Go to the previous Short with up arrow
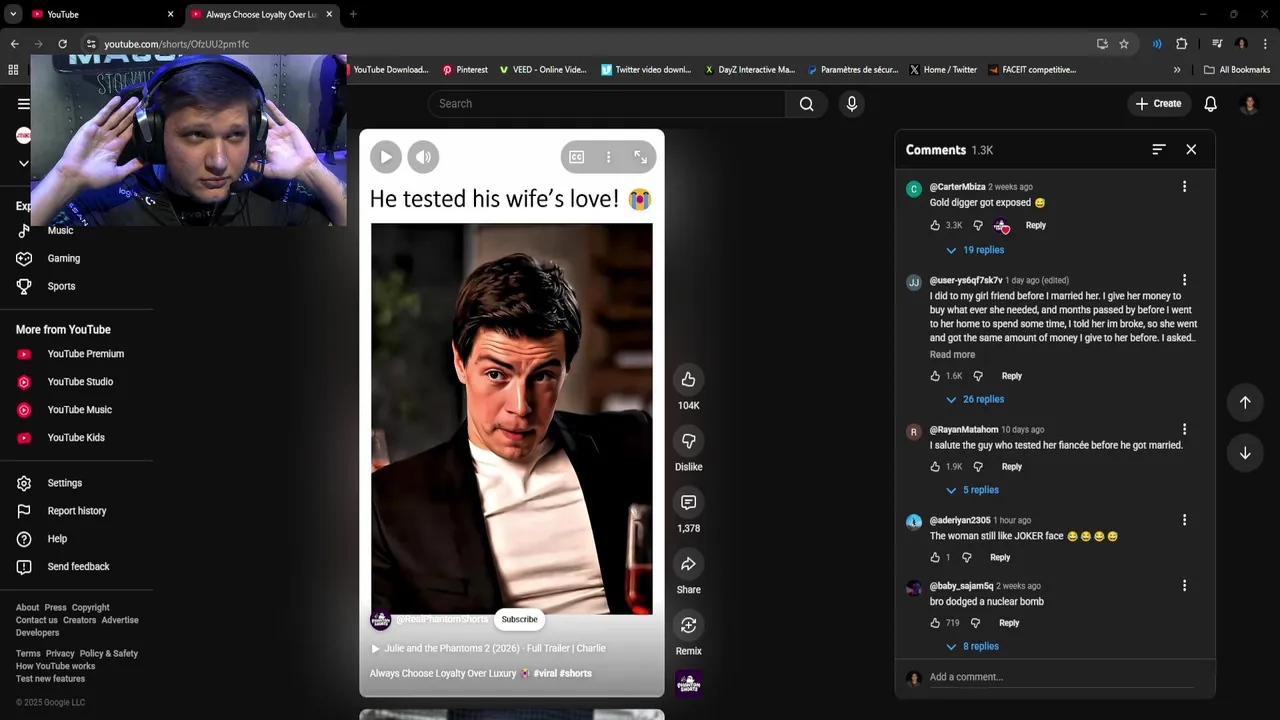Image resolution: width=1280 pixels, height=720 pixels. click(1245, 402)
